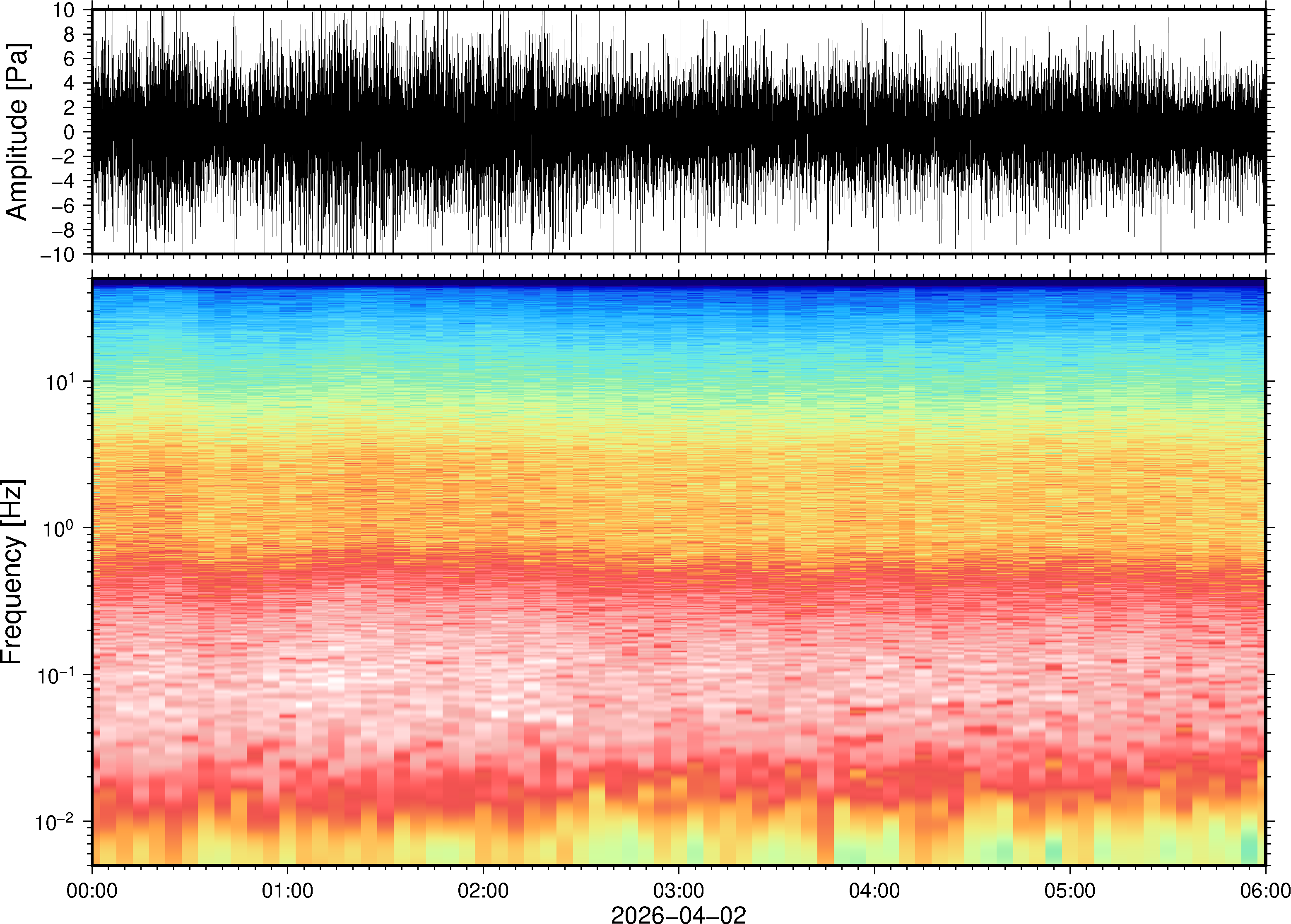Click the dark blue top spectrogram band
The height and width of the screenshot is (924, 1291).
tap(678, 282)
